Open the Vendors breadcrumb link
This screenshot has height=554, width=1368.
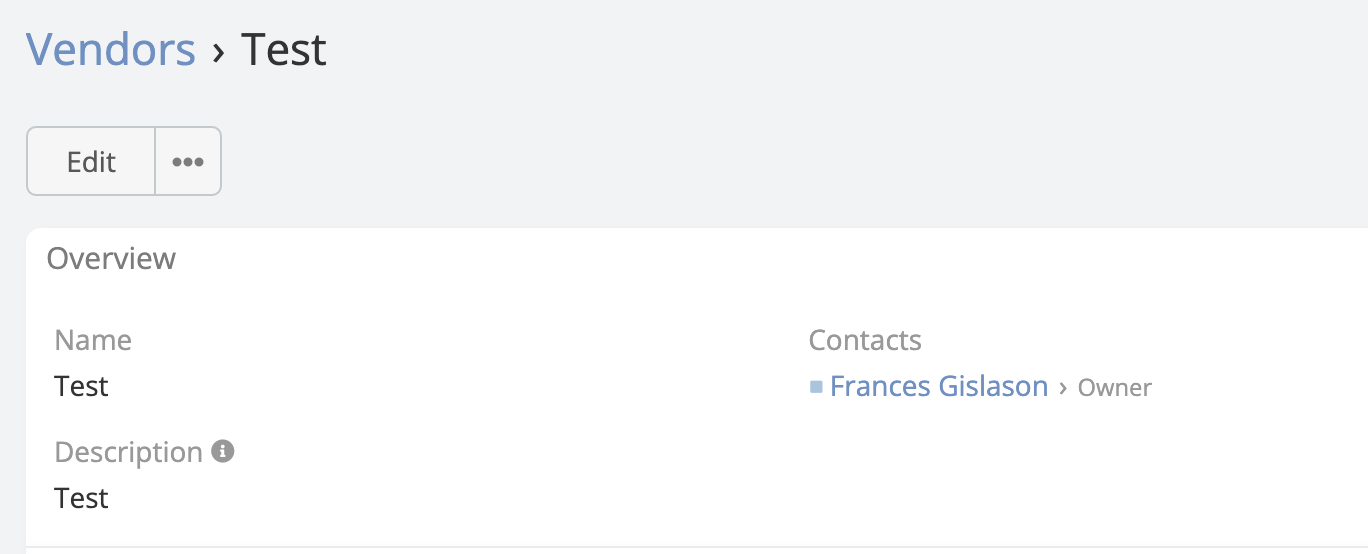pos(110,49)
